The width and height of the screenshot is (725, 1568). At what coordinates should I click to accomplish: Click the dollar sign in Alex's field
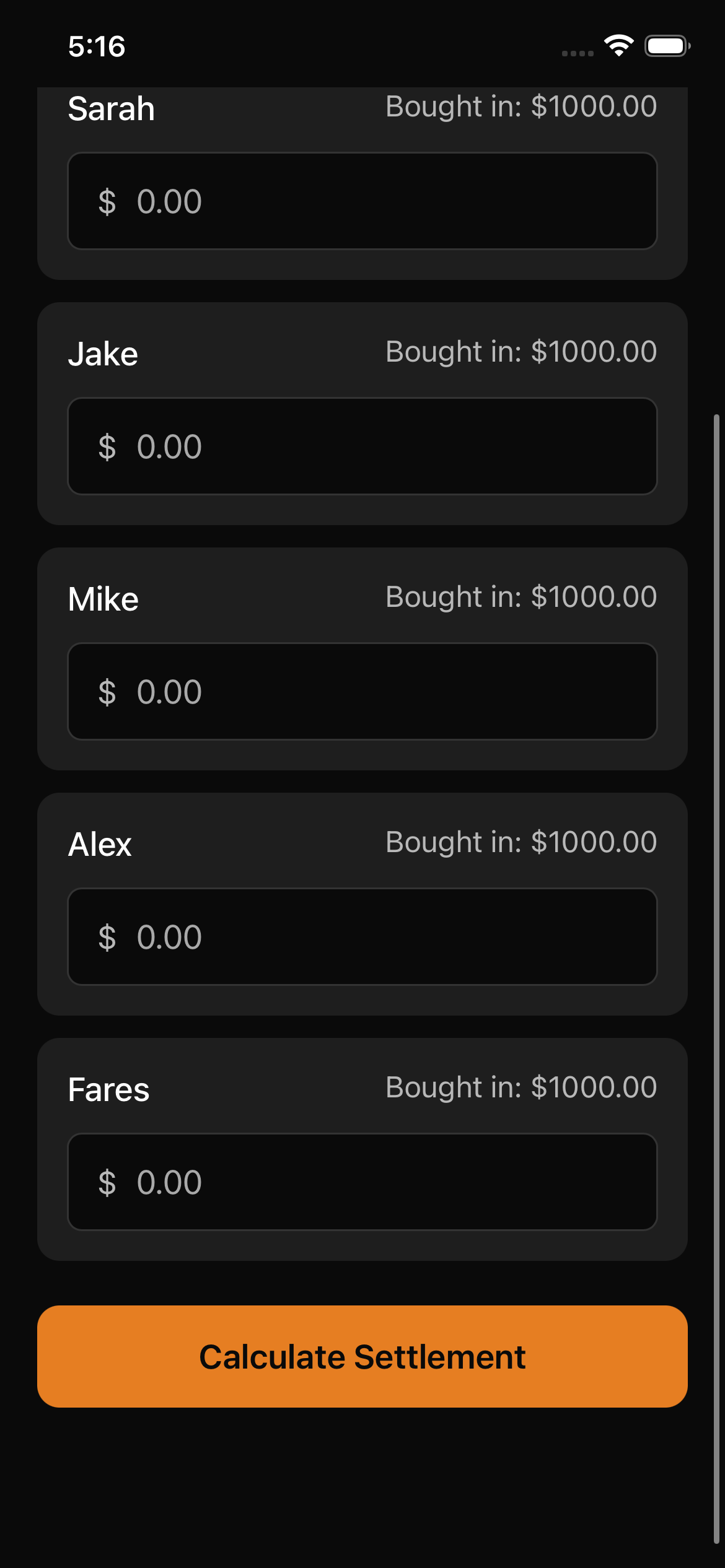[107, 938]
